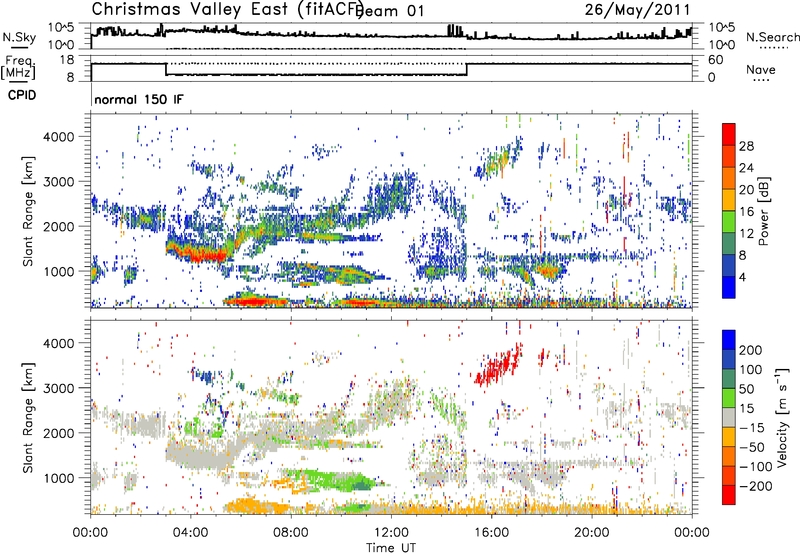Click the '1000' tick of the velocity panel
800x554 pixels.
(58, 478)
